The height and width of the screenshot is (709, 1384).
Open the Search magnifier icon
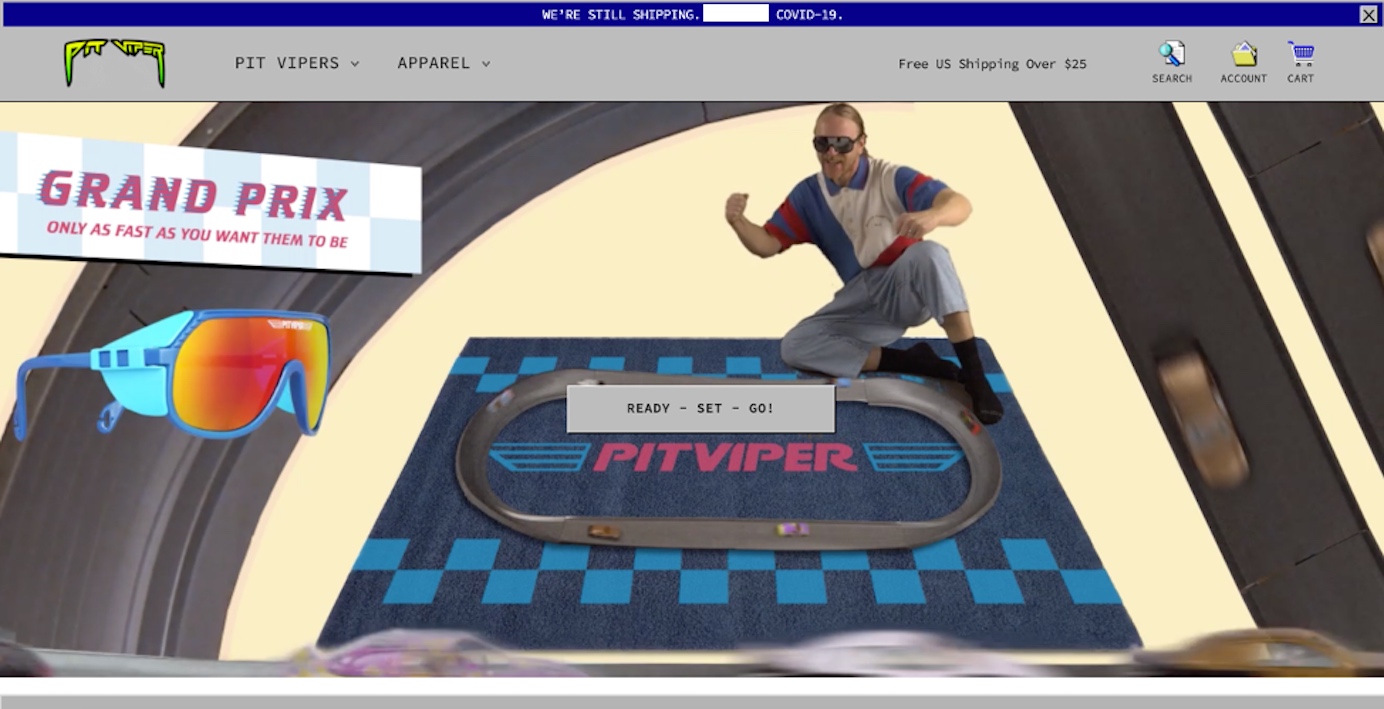(x=1172, y=54)
